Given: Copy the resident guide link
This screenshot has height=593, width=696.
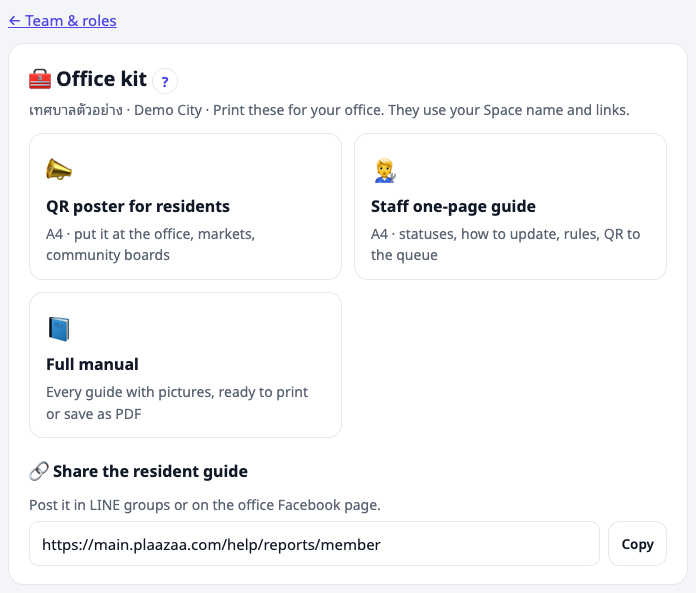Looking at the screenshot, I should pyautogui.click(x=637, y=544).
